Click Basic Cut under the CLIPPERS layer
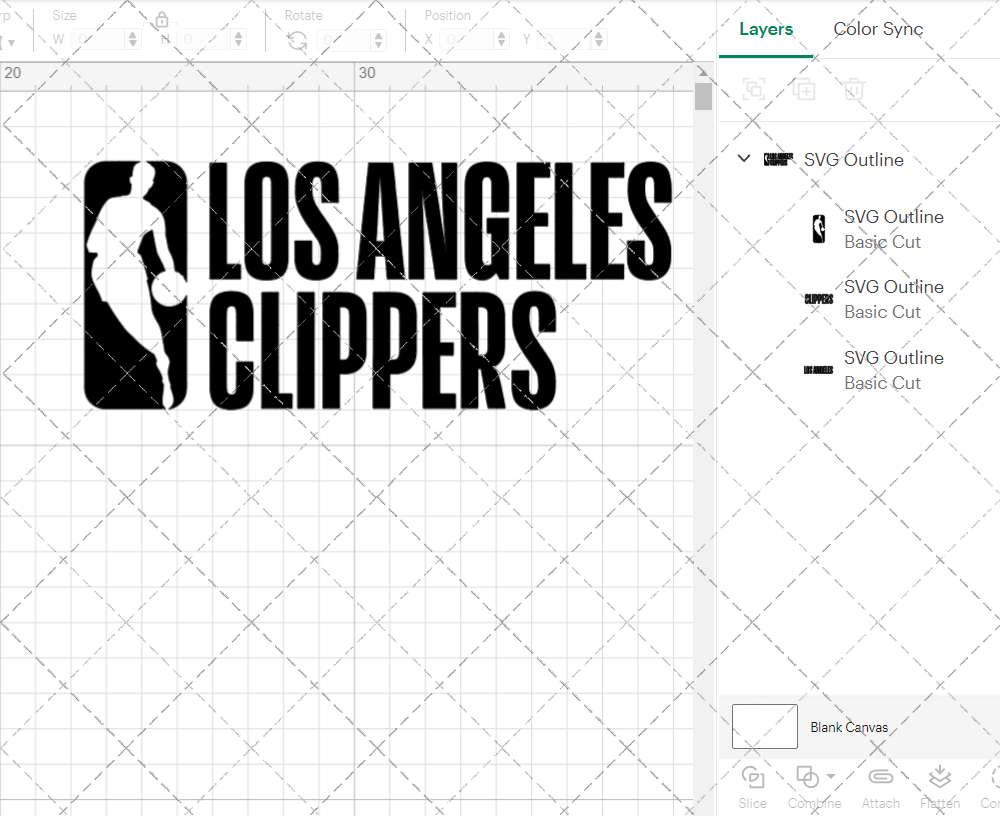The height and width of the screenshot is (816, 1000). coord(882,313)
